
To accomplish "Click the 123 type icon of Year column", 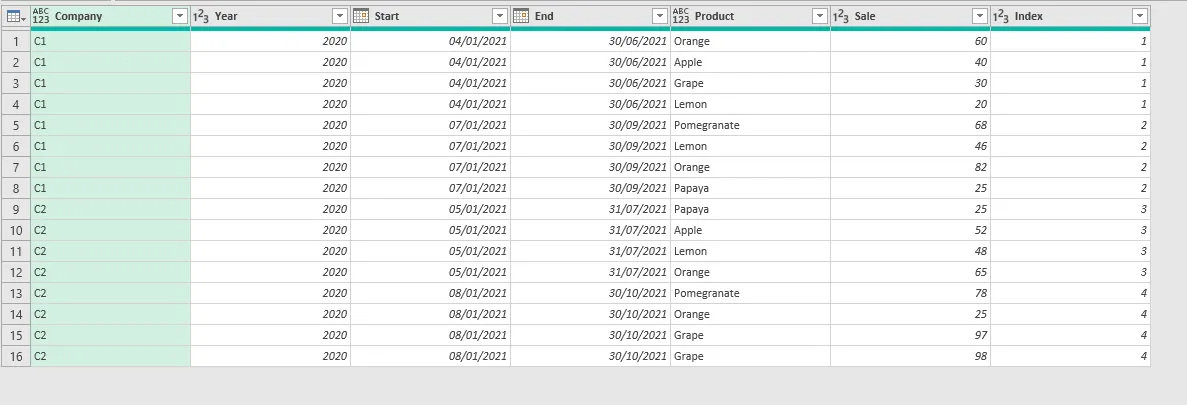I will click(x=201, y=16).
